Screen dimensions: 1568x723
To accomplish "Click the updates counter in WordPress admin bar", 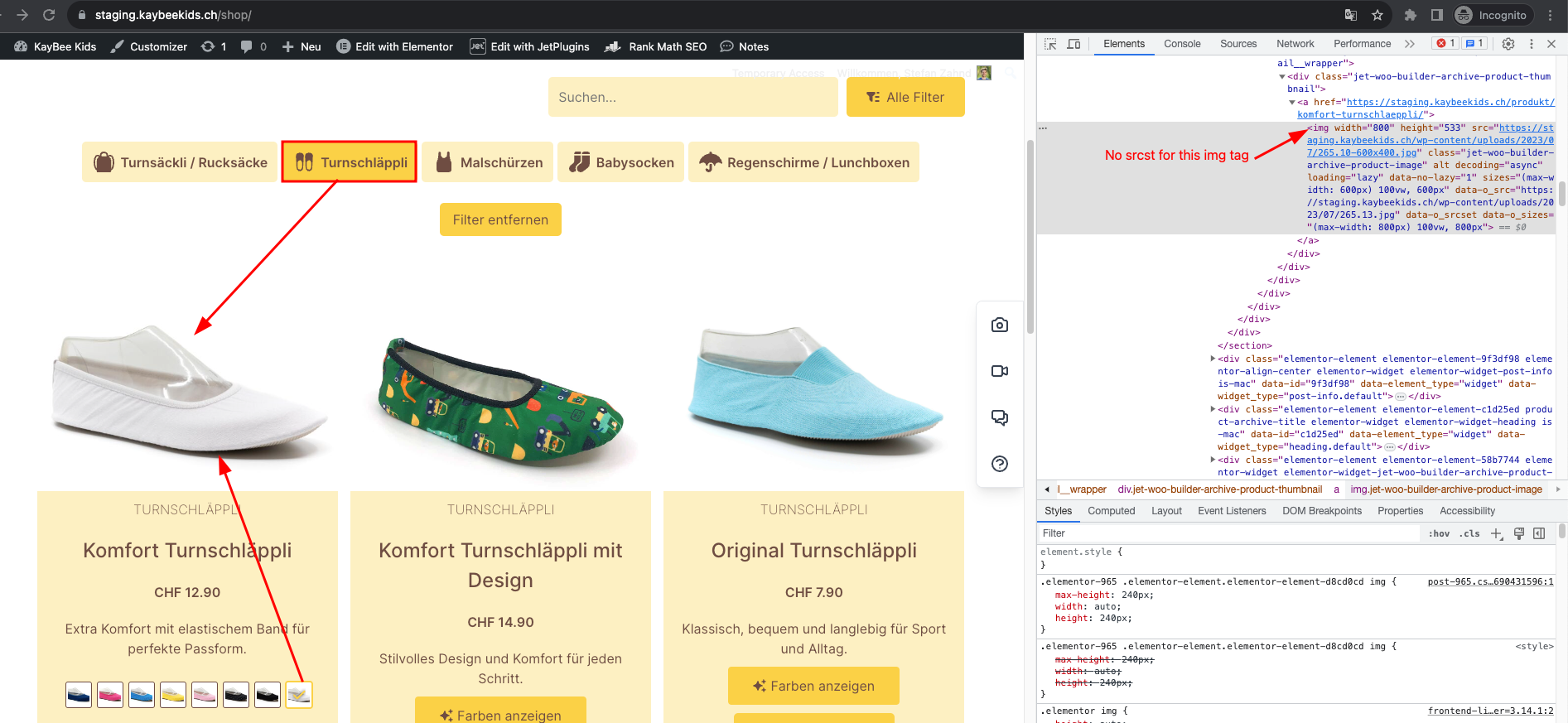I will coord(214,46).
